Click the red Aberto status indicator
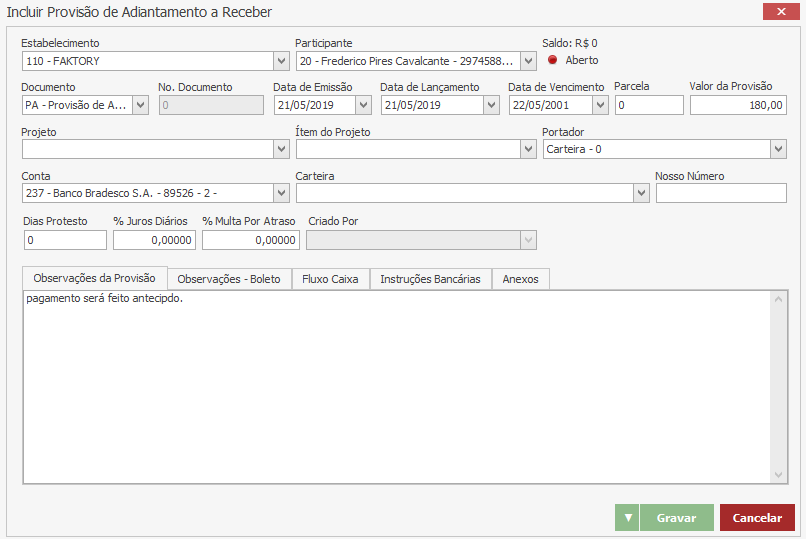 (552, 60)
